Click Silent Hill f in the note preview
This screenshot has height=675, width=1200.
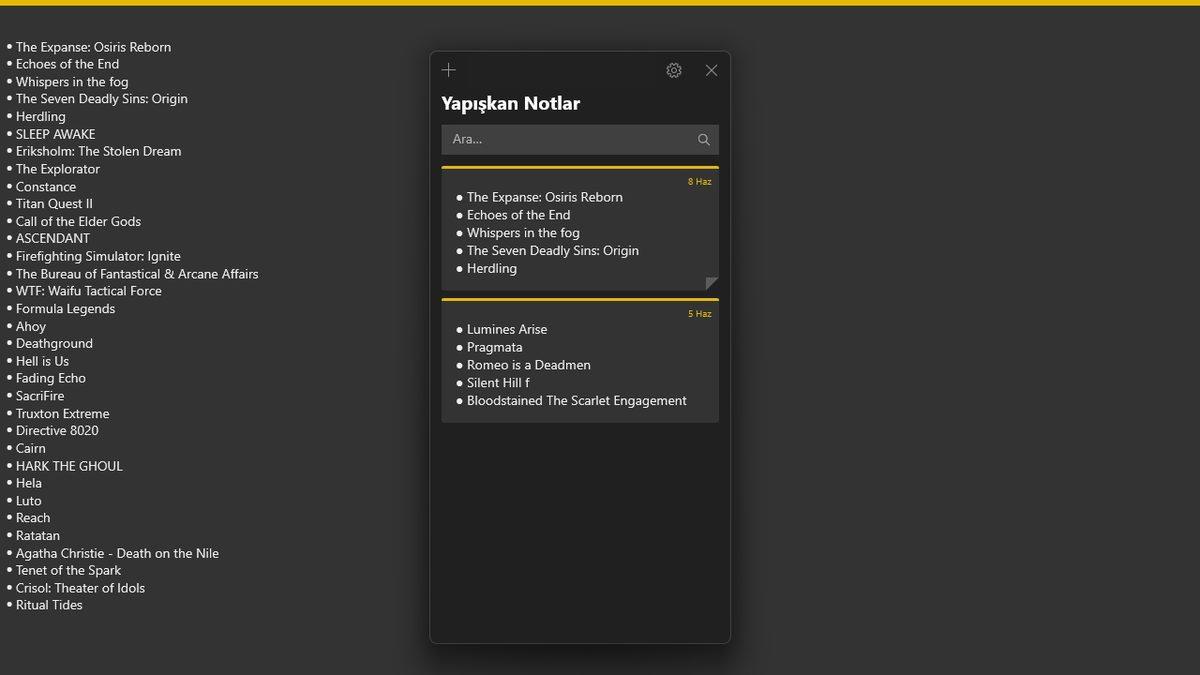coord(498,383)
